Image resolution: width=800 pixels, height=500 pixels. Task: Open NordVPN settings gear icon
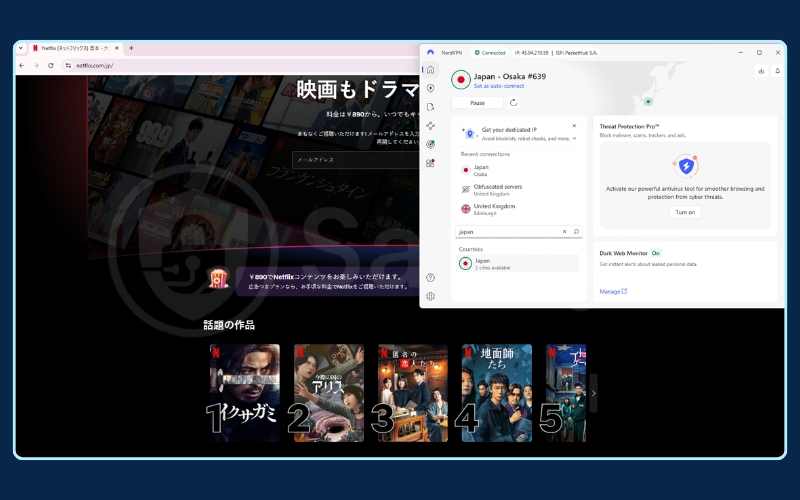[x=431, y=296]
